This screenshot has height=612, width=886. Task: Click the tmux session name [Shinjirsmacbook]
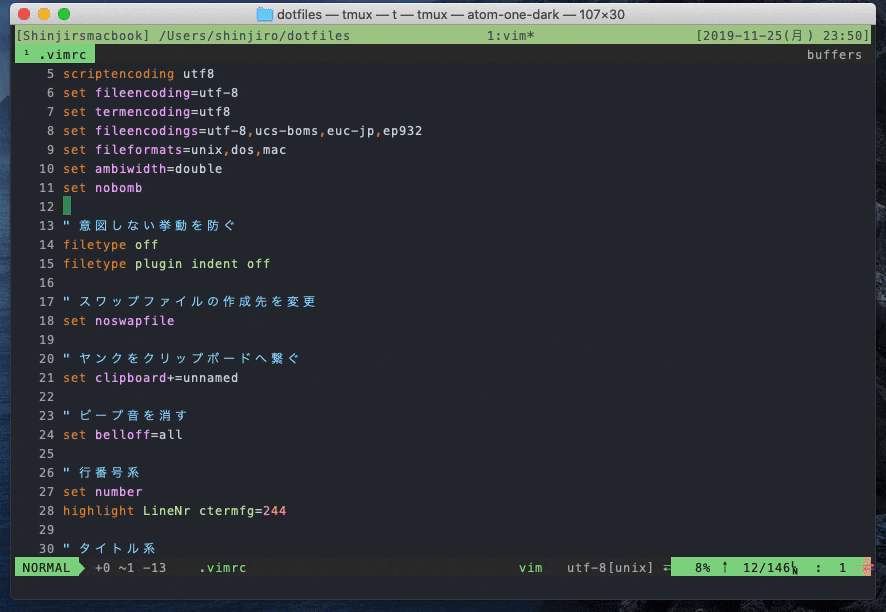click(83, 36)
